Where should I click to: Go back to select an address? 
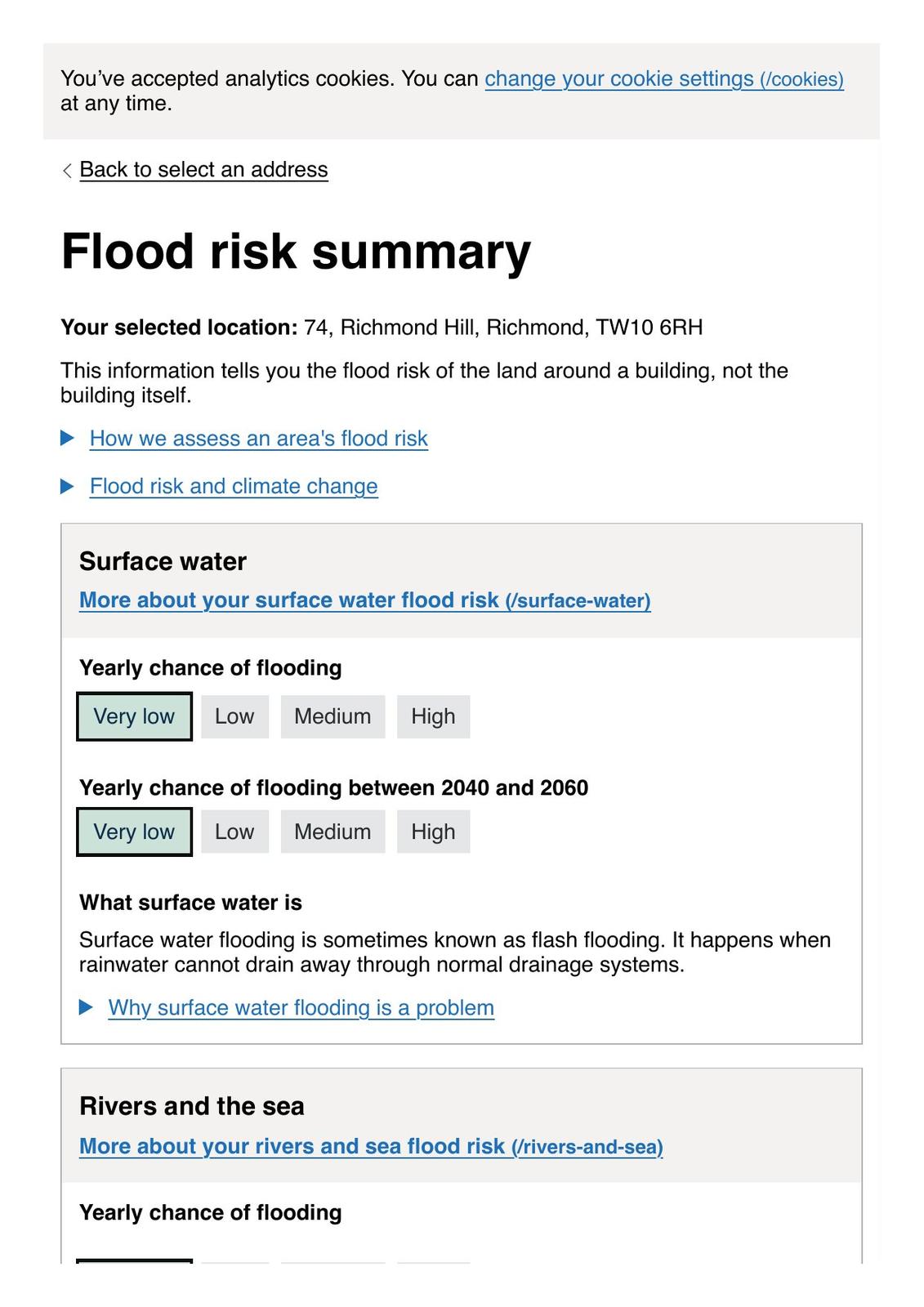pyautogui.click(x=203, y=170)
